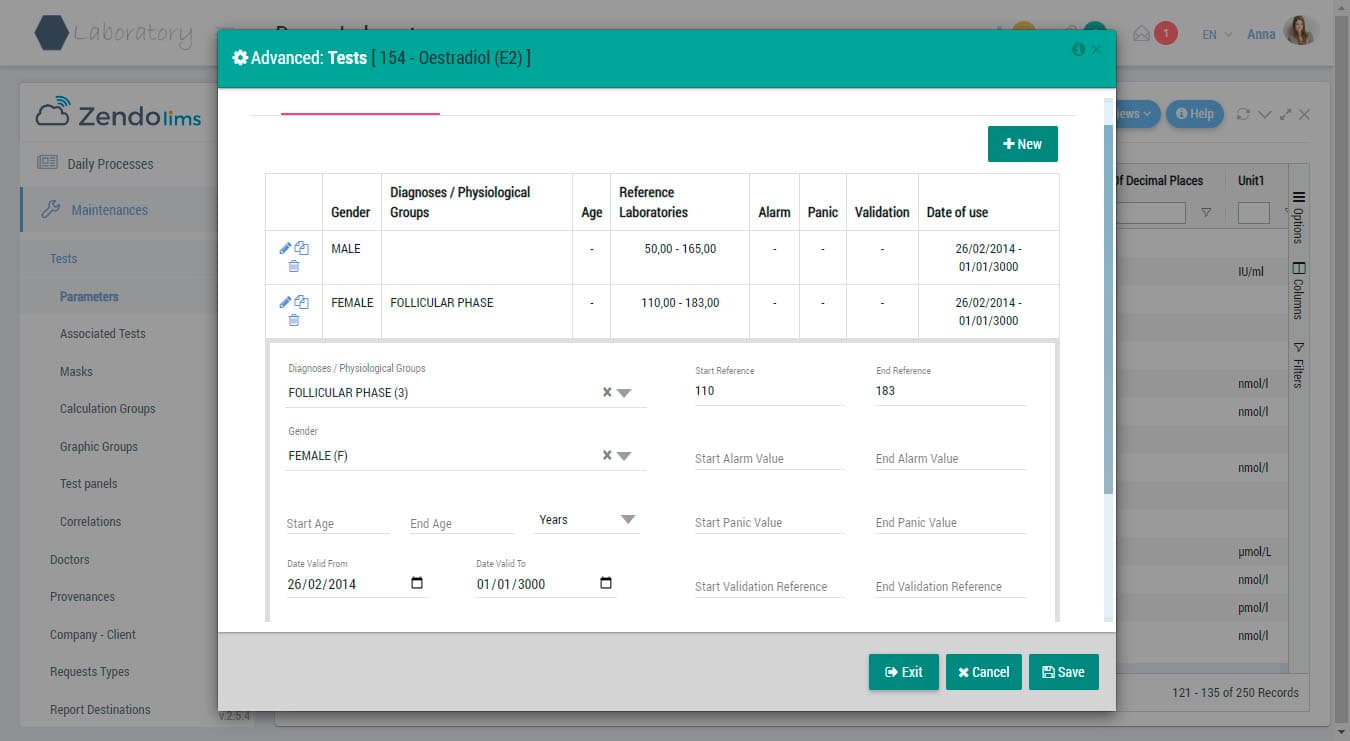Select Test panels in sidebar
1350x741 pixels.
(88, 484)
